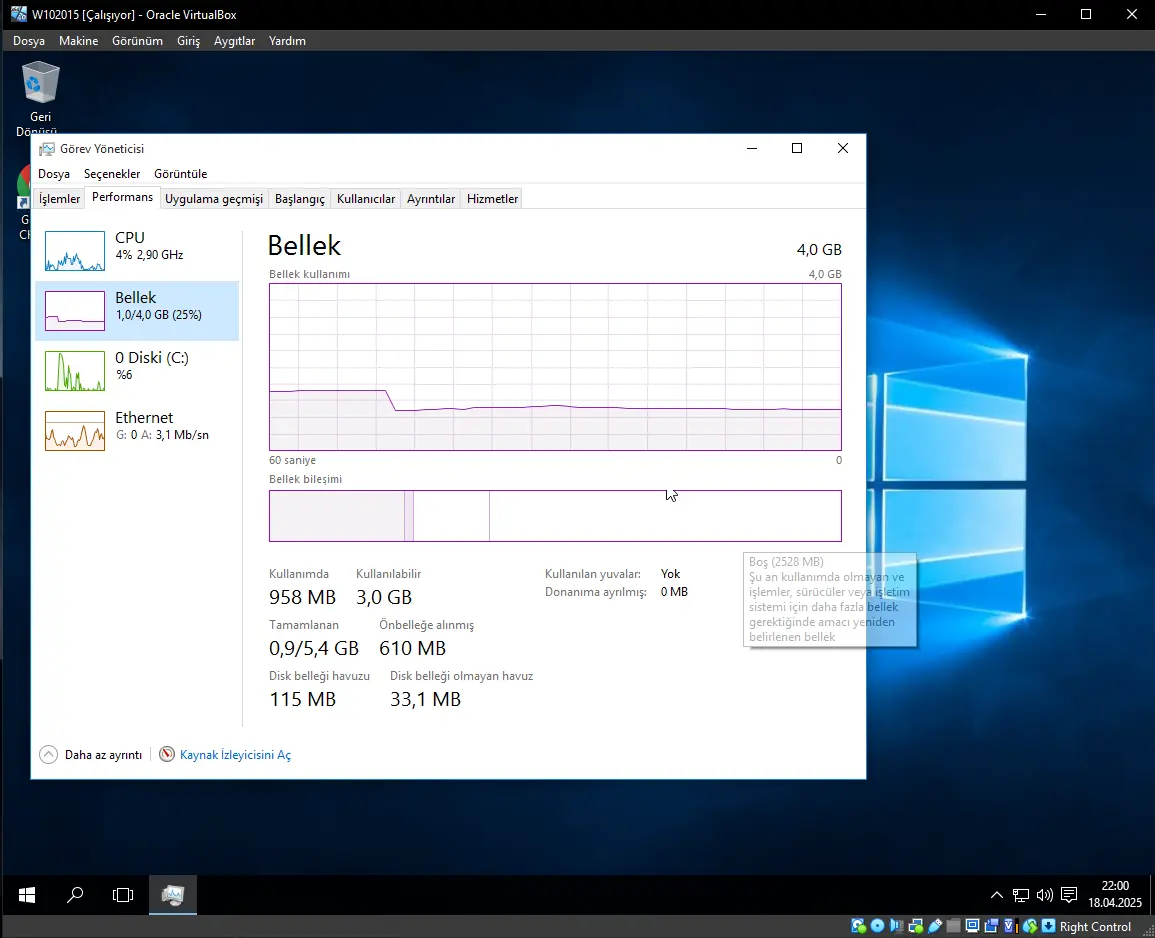Switch to the İşlemler tab

tap(59, 199)
